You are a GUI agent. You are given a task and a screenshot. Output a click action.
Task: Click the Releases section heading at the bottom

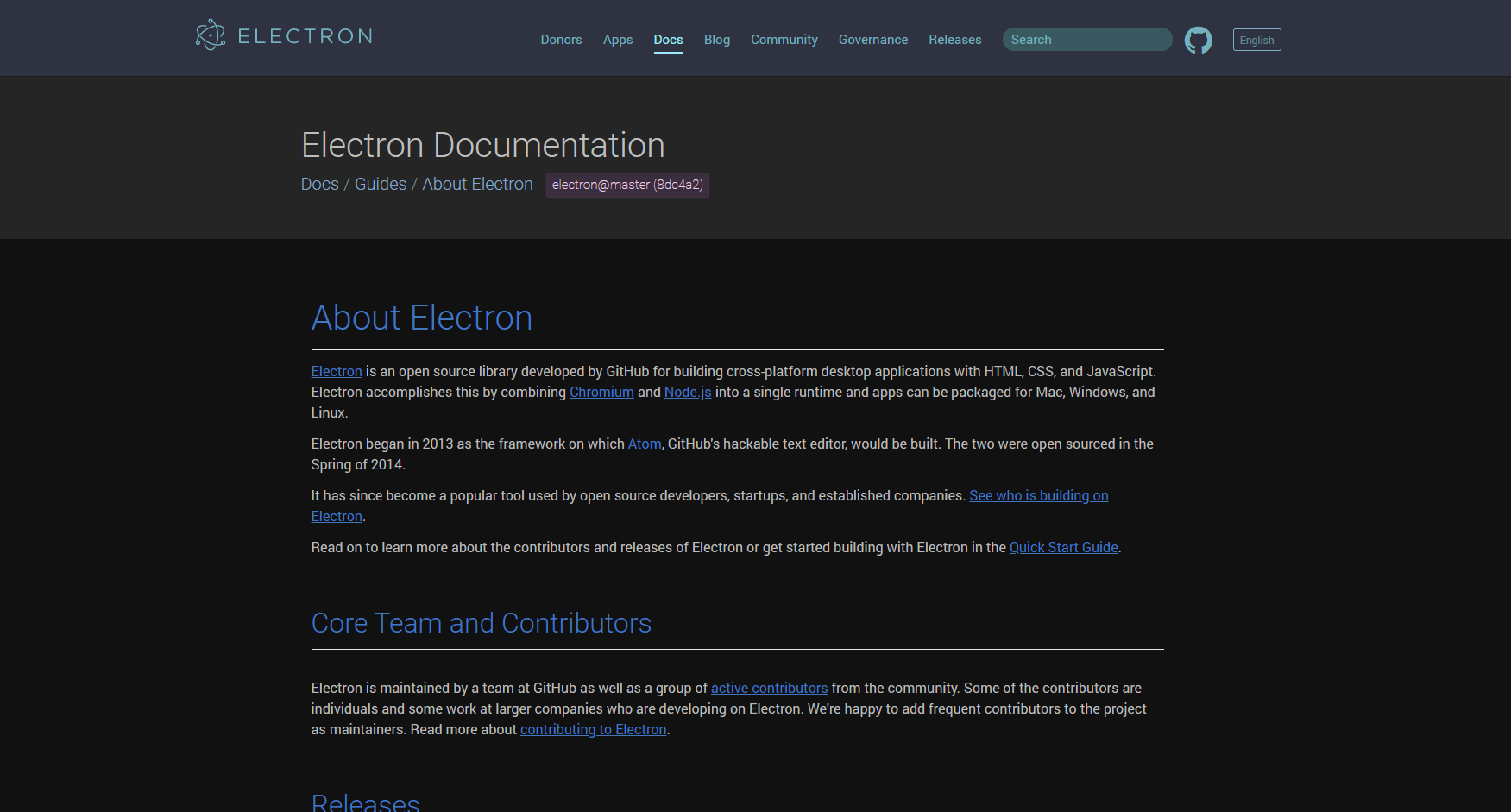(366, 802)
